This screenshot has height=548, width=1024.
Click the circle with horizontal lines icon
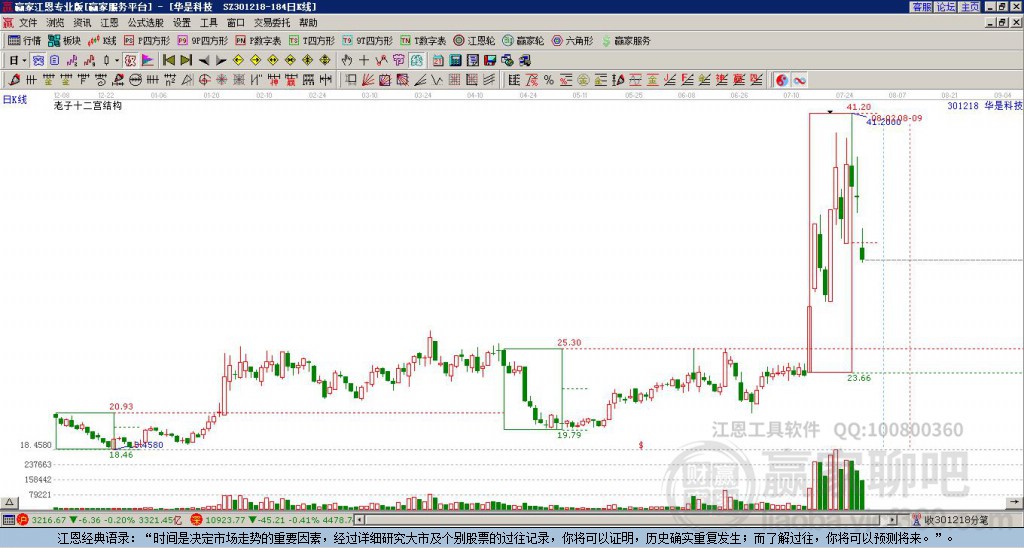click(135, 80)
